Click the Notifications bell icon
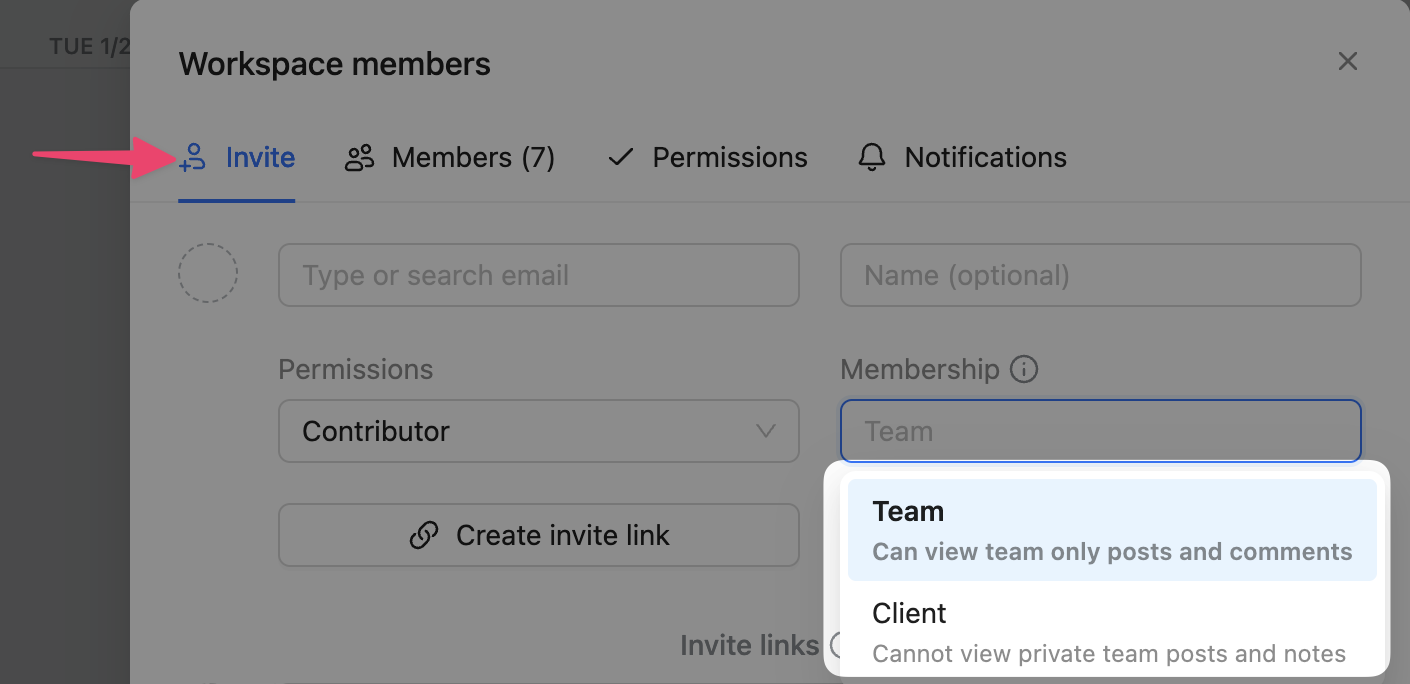Image resolution: width=1410 pixels, height=684 pixels. point(872,158)
